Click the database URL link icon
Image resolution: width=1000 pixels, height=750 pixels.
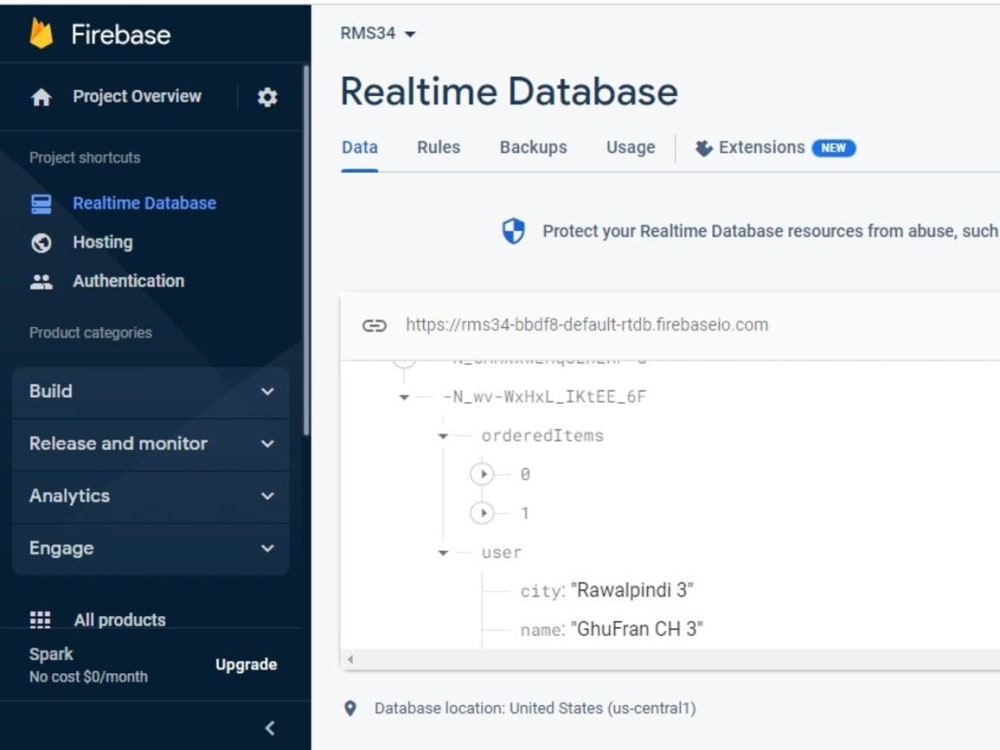coord(374,325)
